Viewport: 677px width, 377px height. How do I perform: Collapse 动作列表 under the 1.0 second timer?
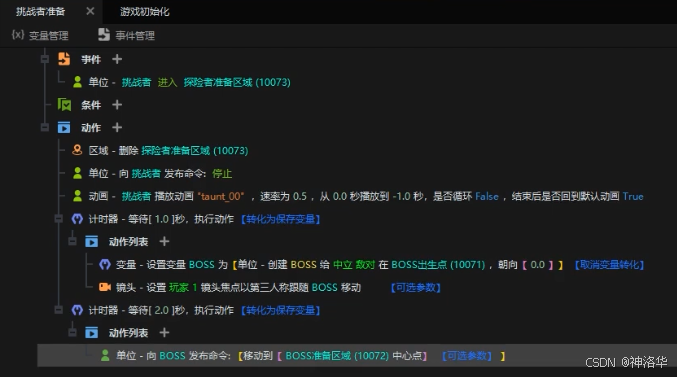[72, 241]
